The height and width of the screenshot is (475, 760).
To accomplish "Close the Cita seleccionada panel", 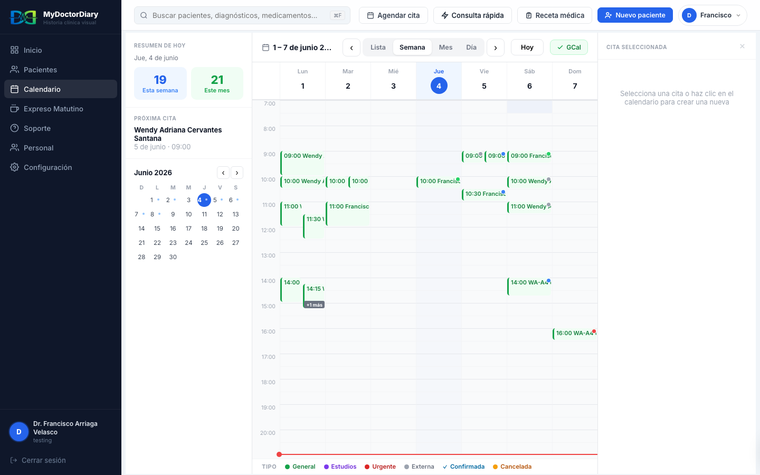I will tap(742, 47).
